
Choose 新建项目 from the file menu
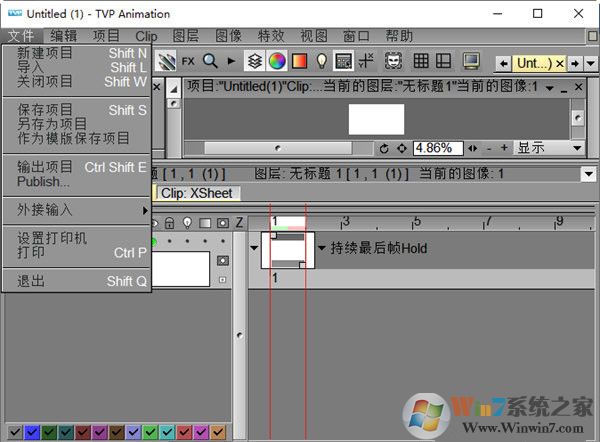pos(77,53)
